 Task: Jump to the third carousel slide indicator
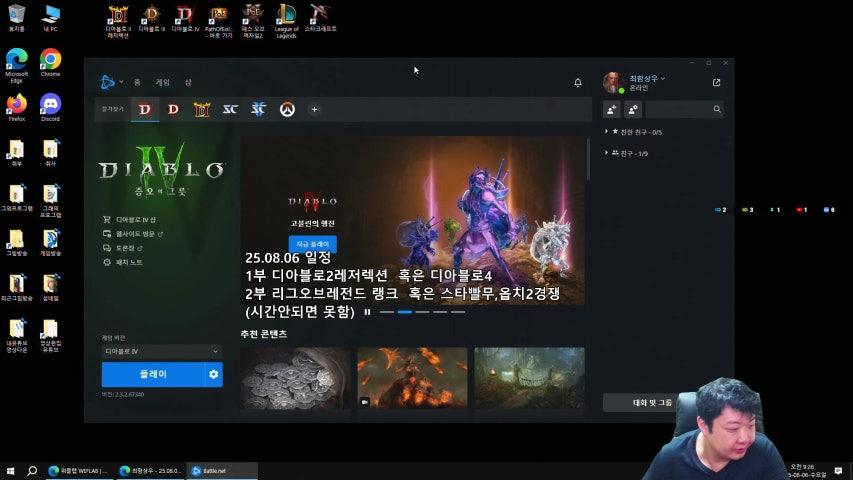pyautogui.click(x=423, y=312)
